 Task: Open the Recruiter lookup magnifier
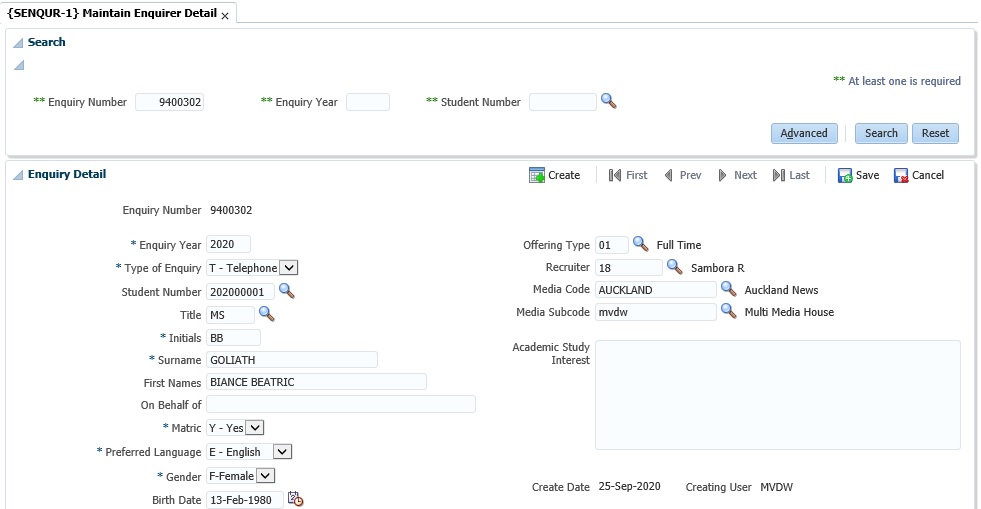tap(674, 267)
